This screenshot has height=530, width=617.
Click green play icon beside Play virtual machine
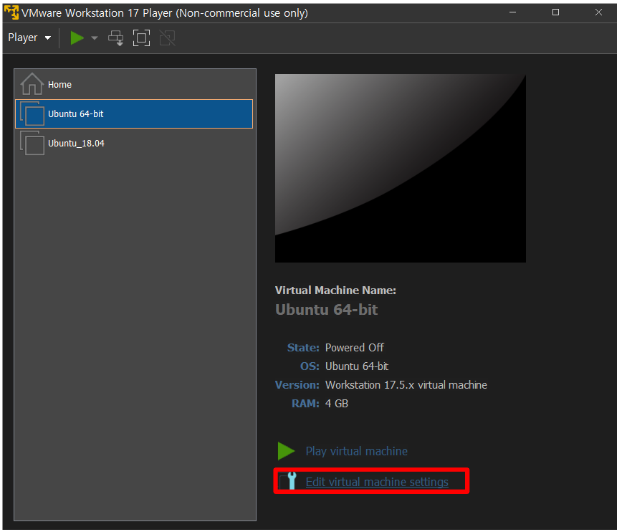[286, 451]
